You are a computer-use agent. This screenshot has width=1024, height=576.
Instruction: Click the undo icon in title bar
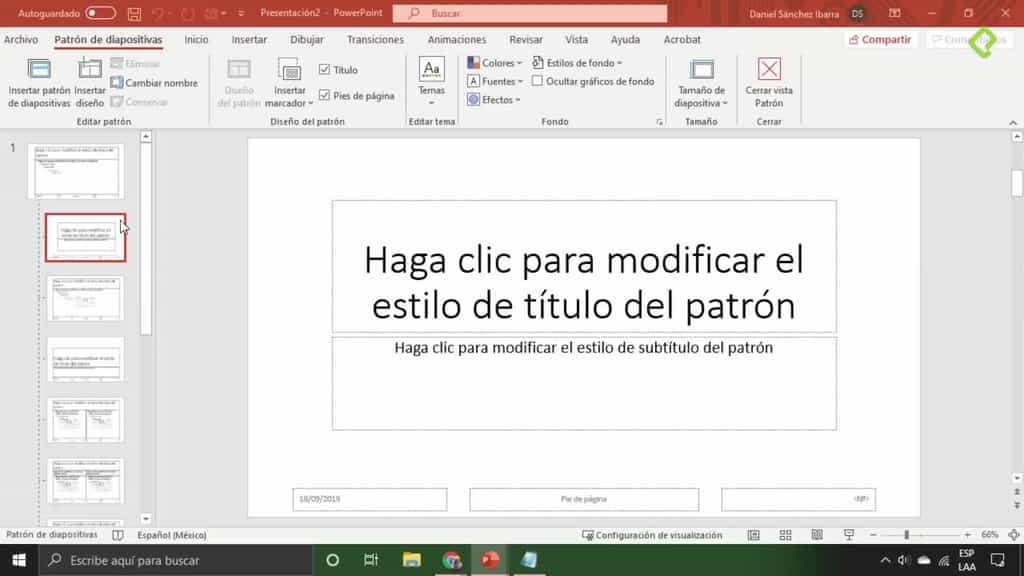(x=157, y=13)
